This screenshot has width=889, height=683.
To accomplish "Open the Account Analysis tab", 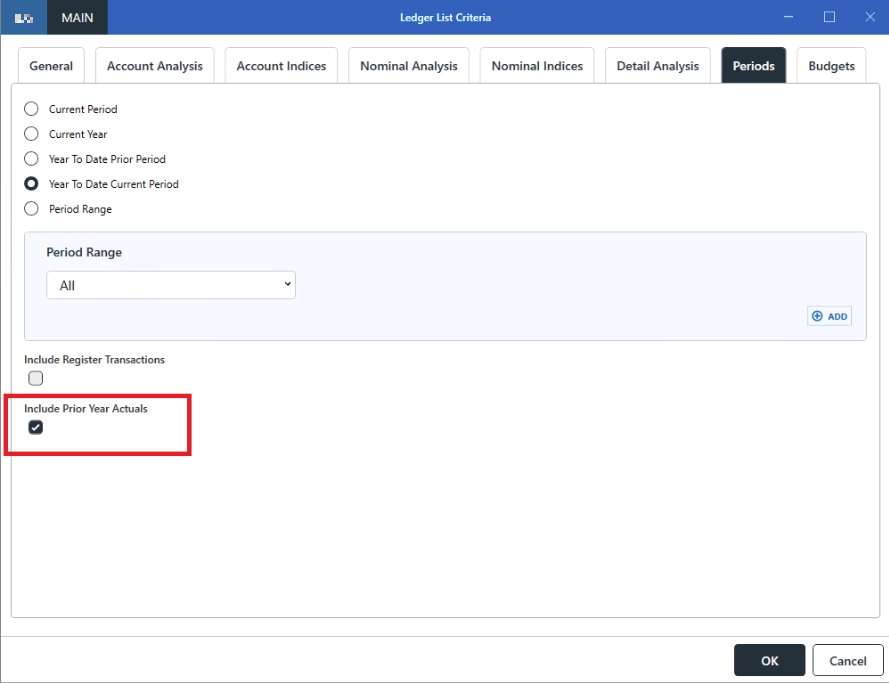I will (x=155, y=66).
